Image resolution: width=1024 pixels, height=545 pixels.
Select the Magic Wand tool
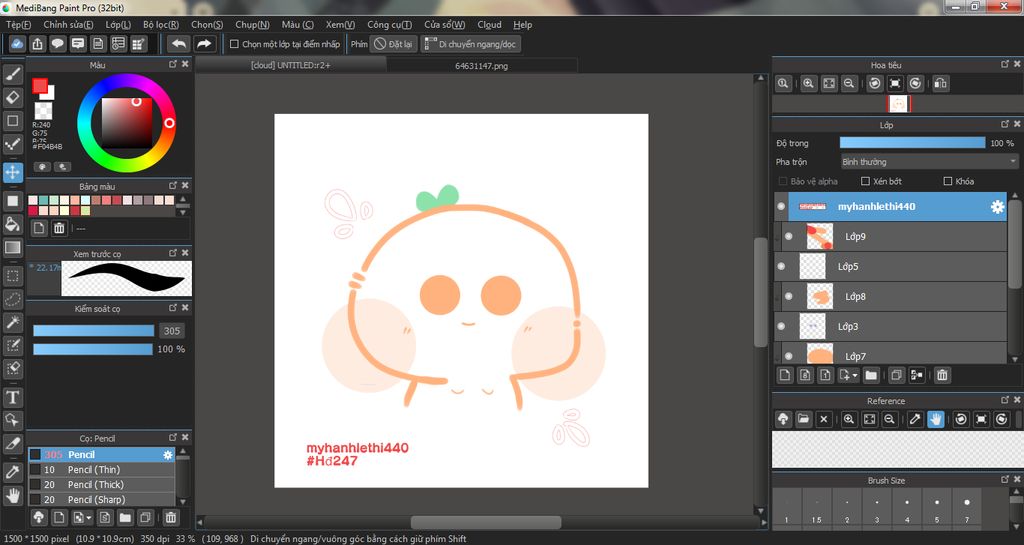coord(12,322)
